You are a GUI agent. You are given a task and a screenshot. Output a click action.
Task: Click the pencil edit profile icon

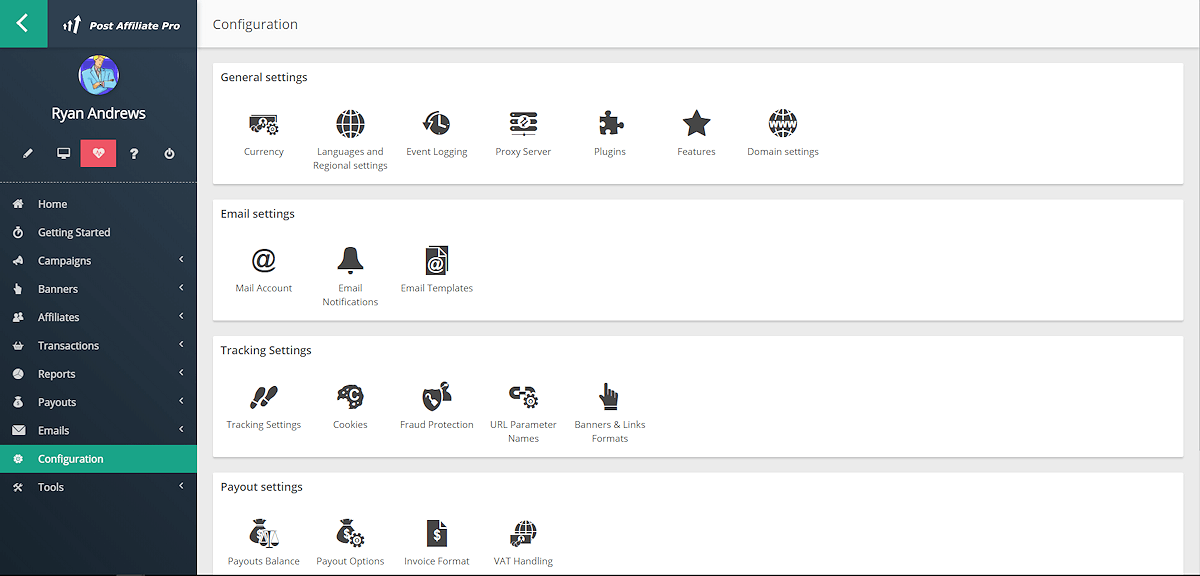point(28,153)
